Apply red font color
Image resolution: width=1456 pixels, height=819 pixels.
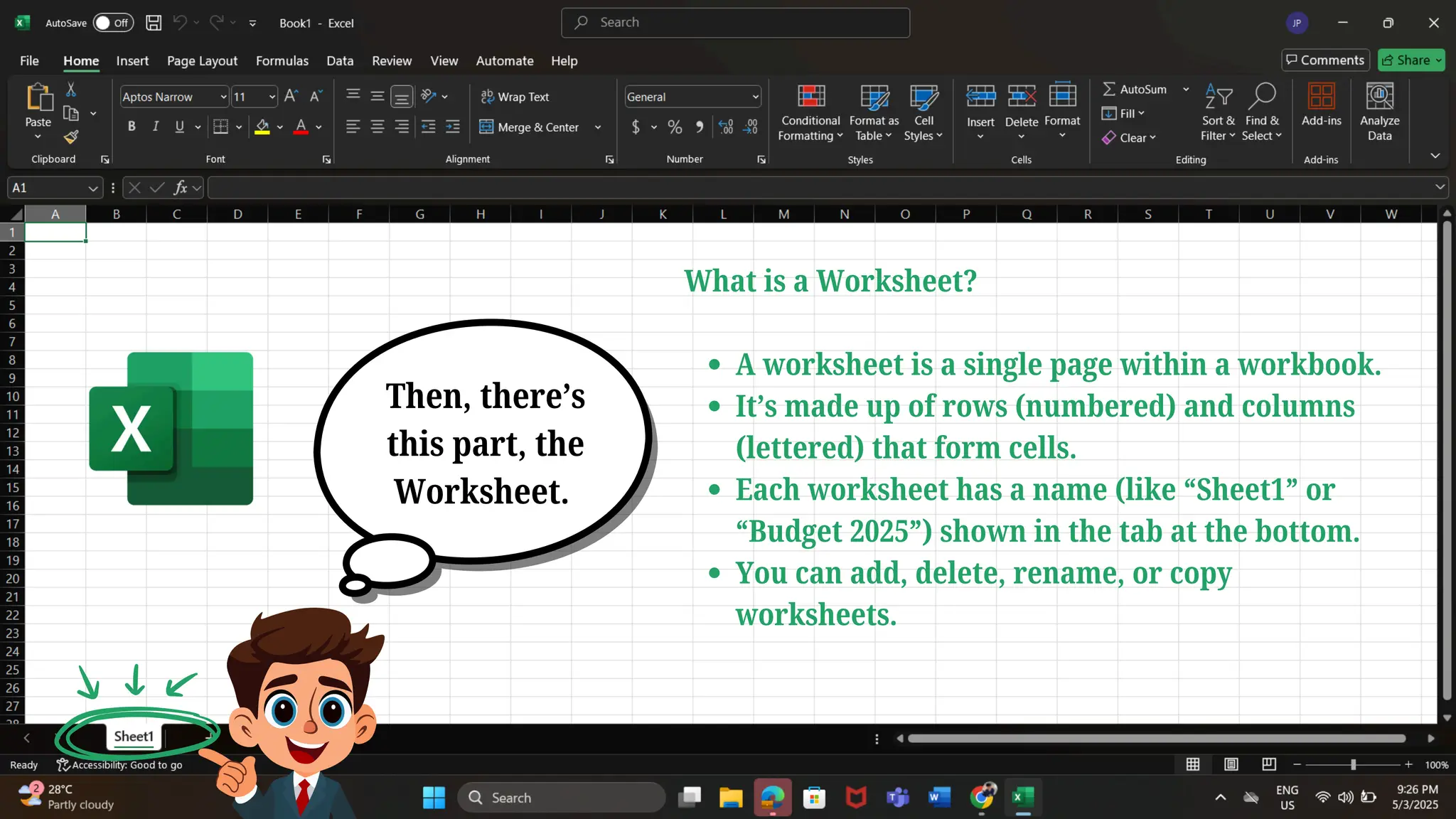[301, 127]
